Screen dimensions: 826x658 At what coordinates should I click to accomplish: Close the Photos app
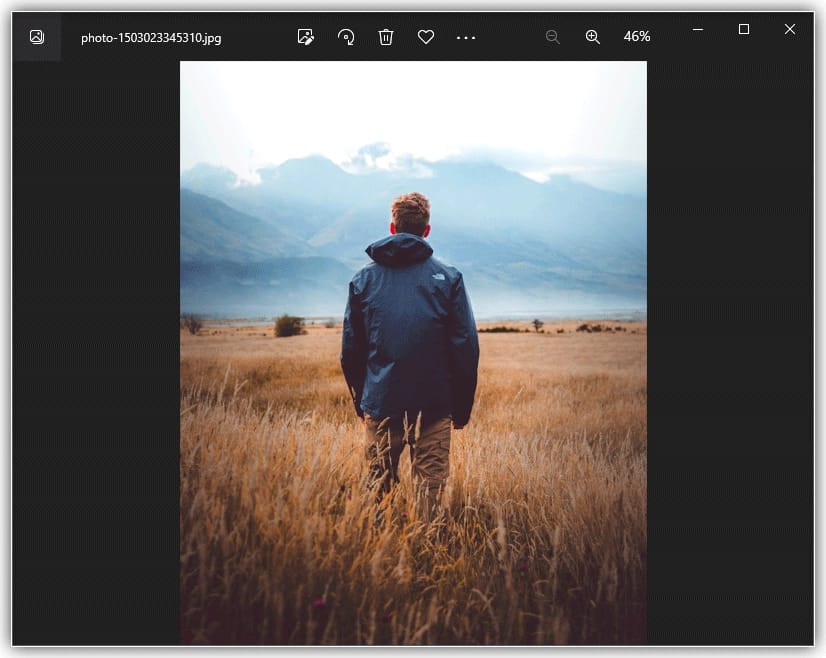click(789, 30)
